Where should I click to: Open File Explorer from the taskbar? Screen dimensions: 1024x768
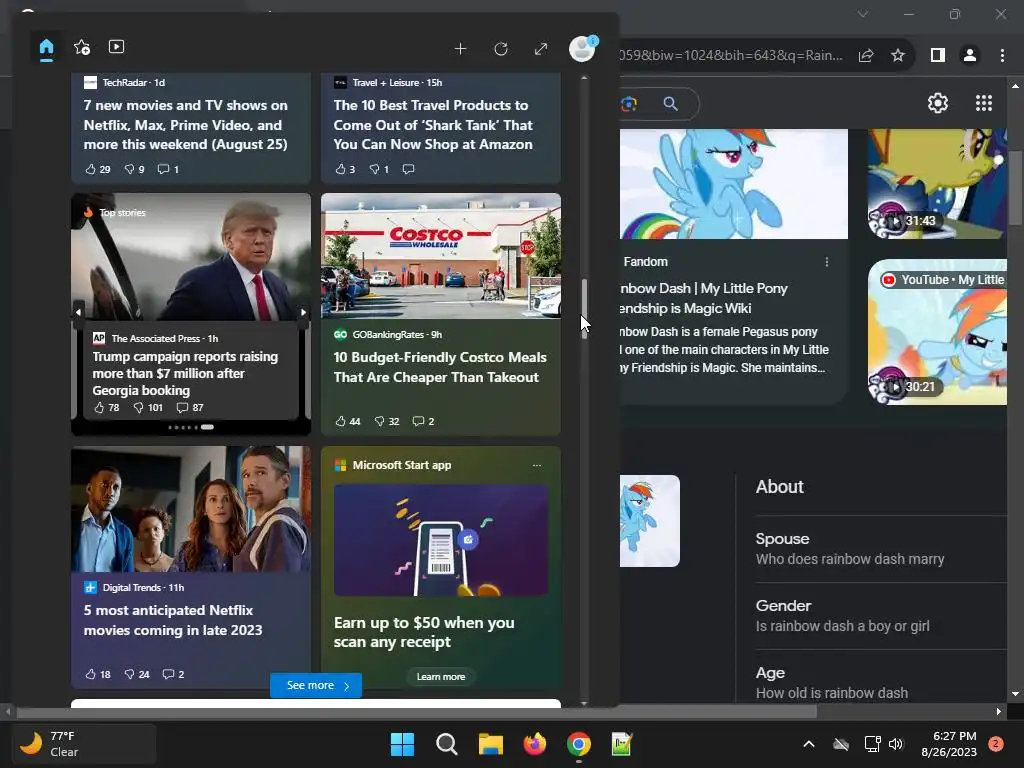490,744
